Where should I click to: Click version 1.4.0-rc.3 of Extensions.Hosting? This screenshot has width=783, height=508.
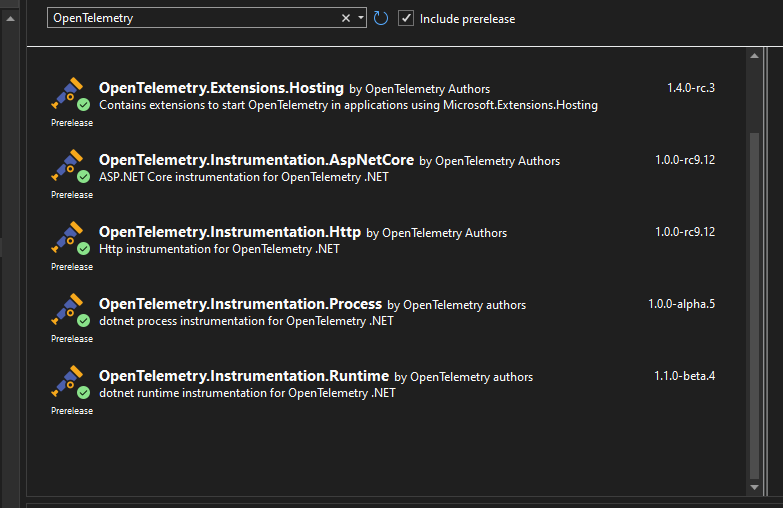pyautogui.click(x=691, y=88)
